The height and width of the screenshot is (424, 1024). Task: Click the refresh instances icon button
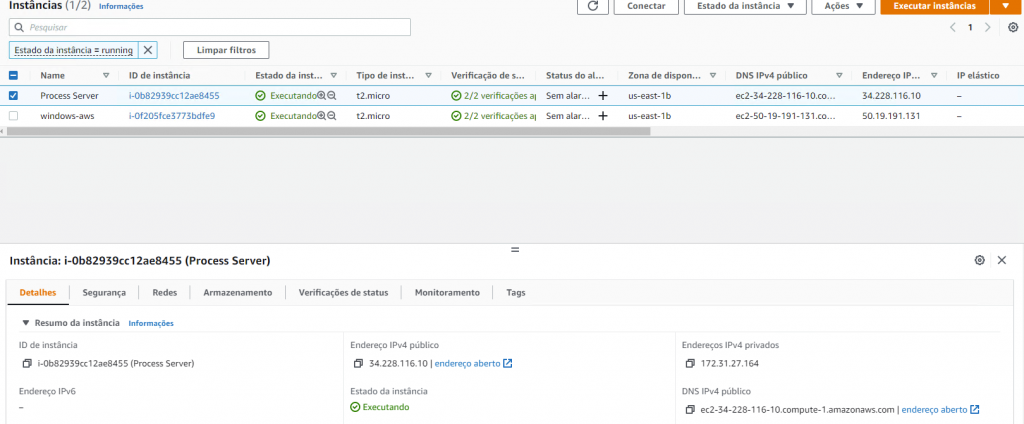pos(593,6)
